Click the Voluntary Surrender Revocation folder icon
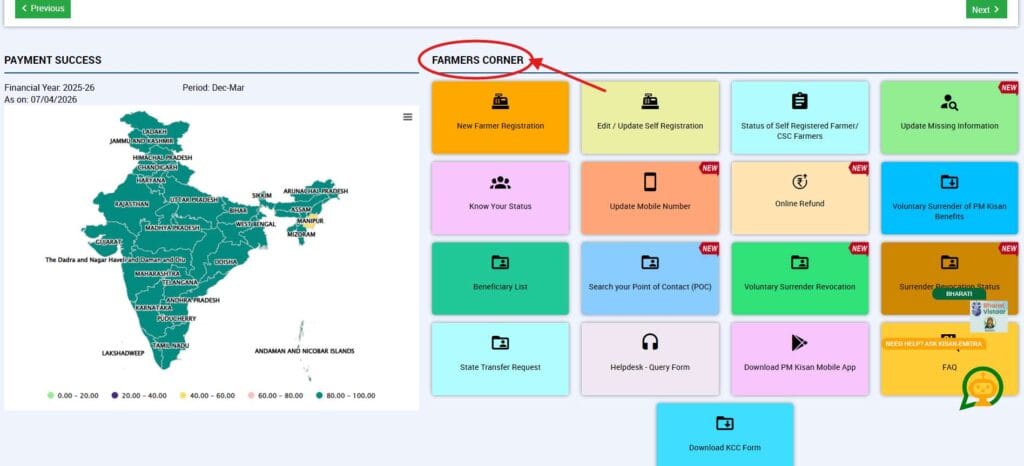 799,262
